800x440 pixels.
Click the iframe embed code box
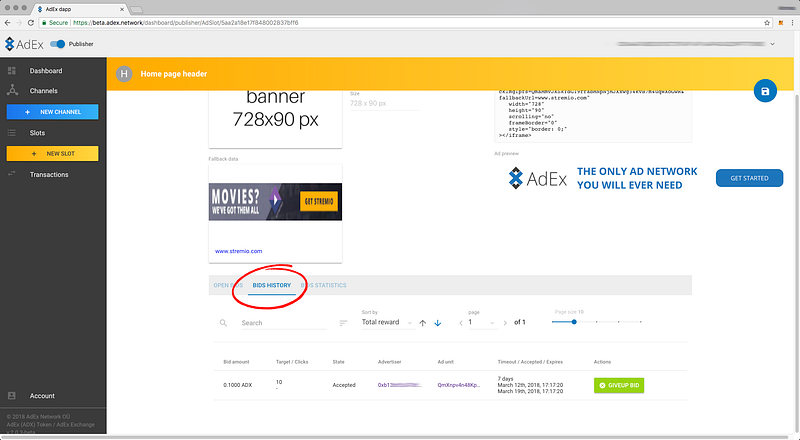tap(593, 116)
